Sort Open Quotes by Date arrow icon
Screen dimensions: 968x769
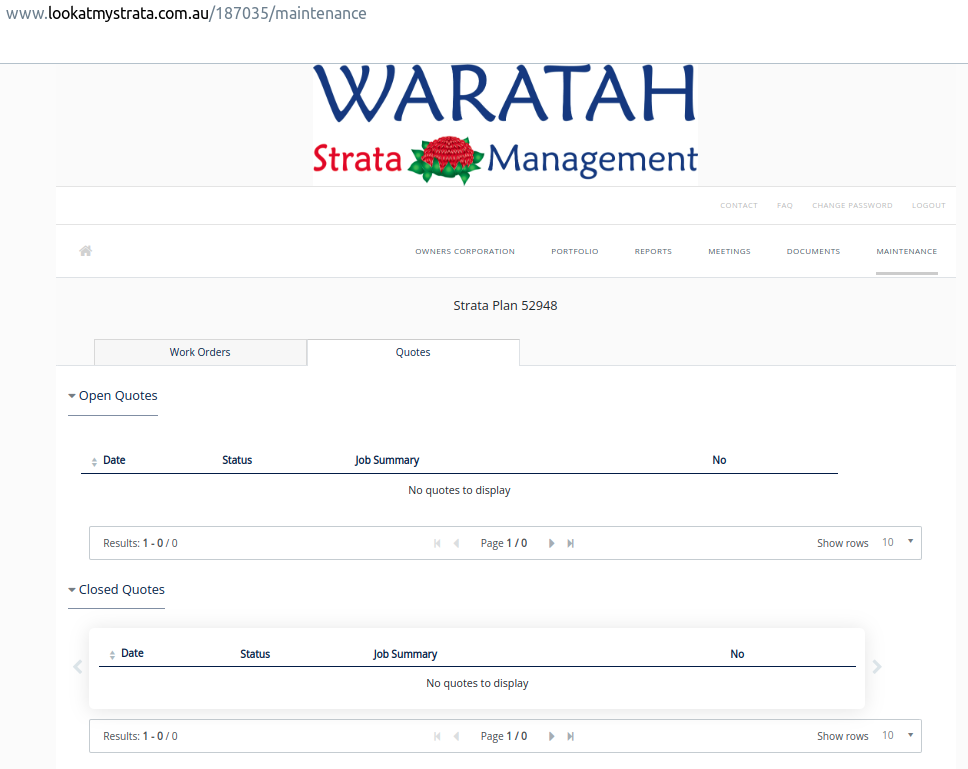(x=94, y=462)
